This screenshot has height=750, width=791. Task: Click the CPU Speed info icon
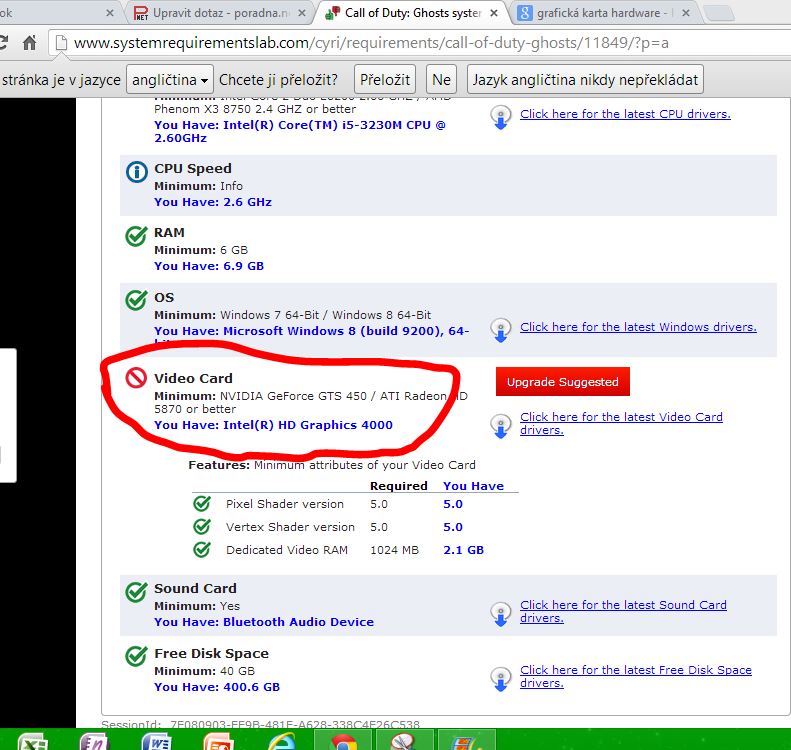(136, 172)
